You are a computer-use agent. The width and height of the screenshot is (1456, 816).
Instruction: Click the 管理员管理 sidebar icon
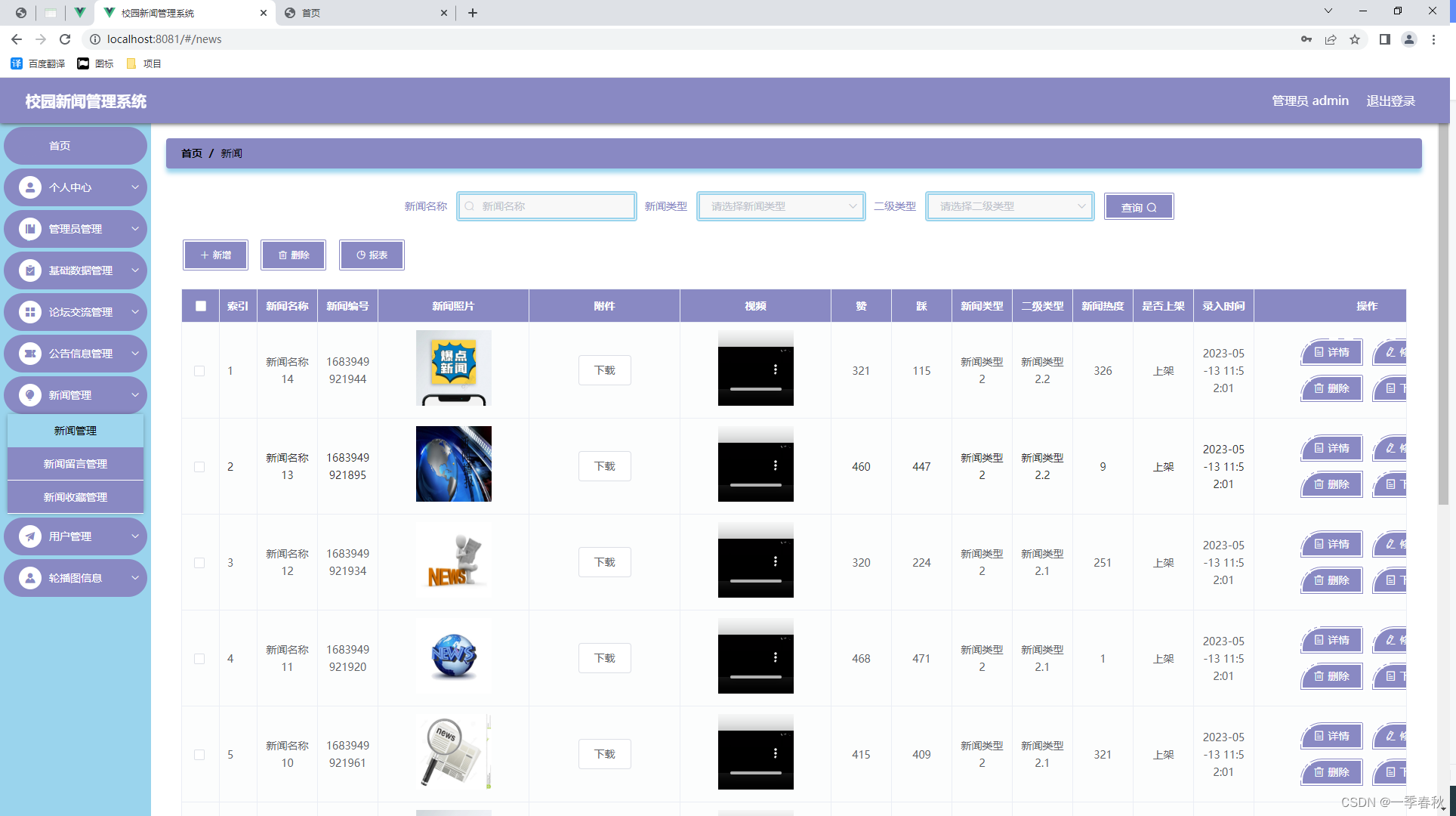click(x=30, y=229)
